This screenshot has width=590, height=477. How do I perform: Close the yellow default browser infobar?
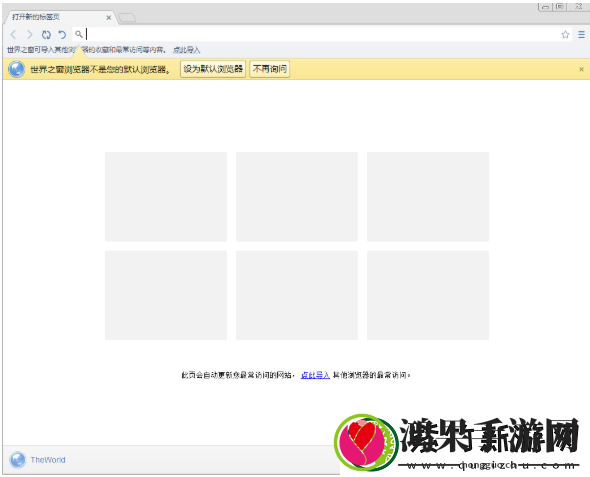tap(581, 69)
